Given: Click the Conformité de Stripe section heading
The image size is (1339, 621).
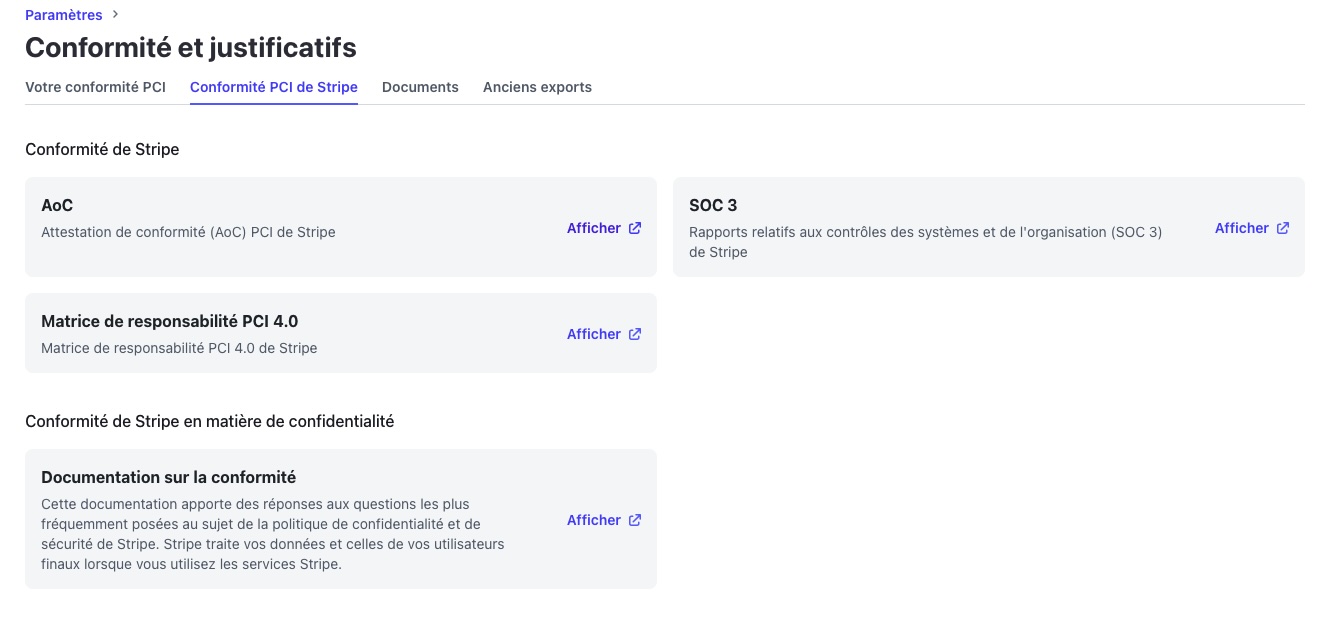Looking at the screenshot, I should tap(102, 149).
